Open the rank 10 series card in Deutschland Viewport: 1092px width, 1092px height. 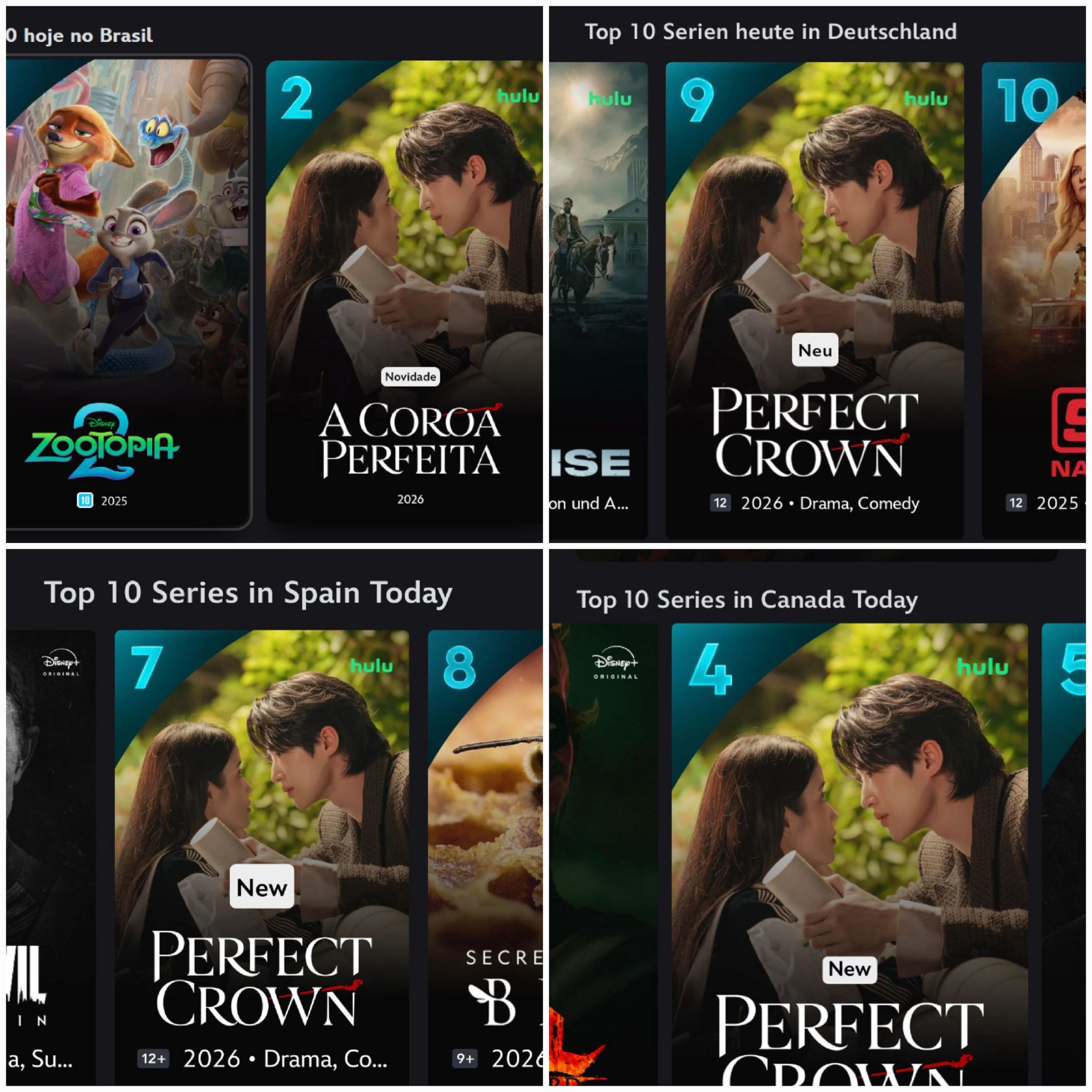1034,300
